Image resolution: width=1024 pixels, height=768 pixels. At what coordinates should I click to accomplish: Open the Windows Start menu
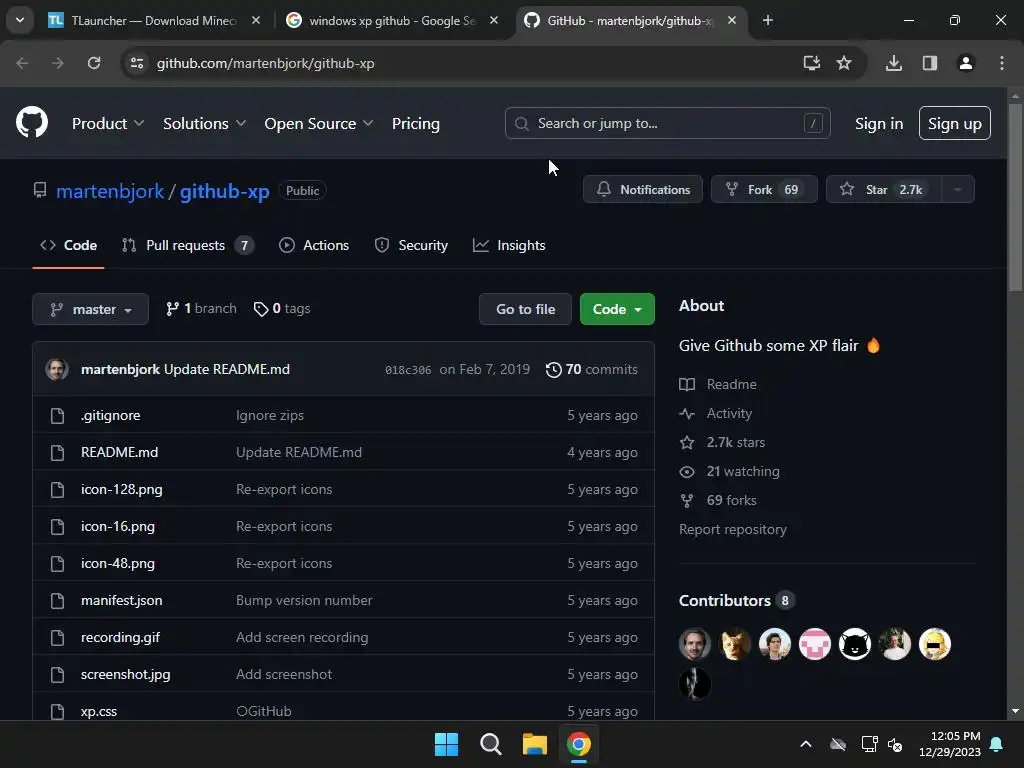tap(447, 744)
